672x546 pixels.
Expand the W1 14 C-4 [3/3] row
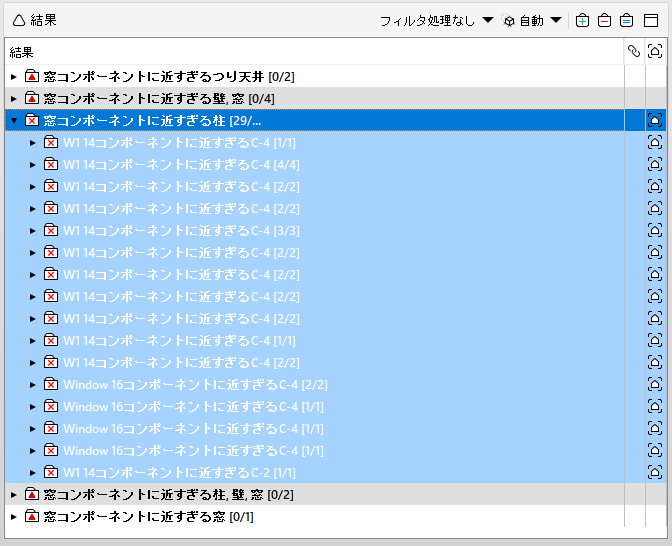33,231
